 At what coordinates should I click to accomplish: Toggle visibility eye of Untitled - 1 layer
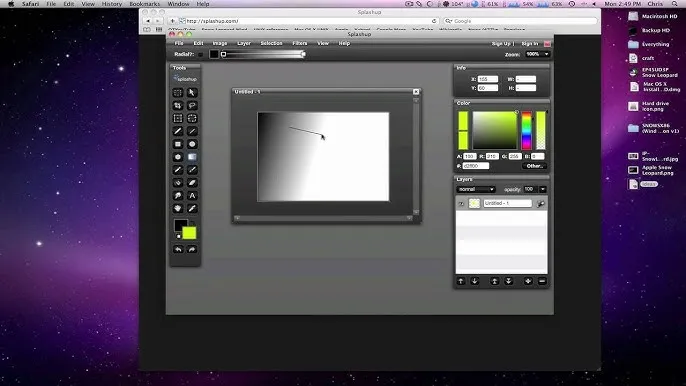point(461,204)
